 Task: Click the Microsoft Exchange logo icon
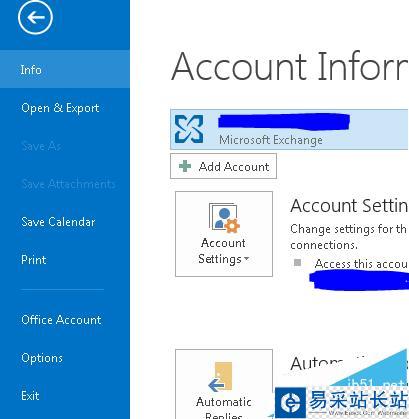(189, 129)
